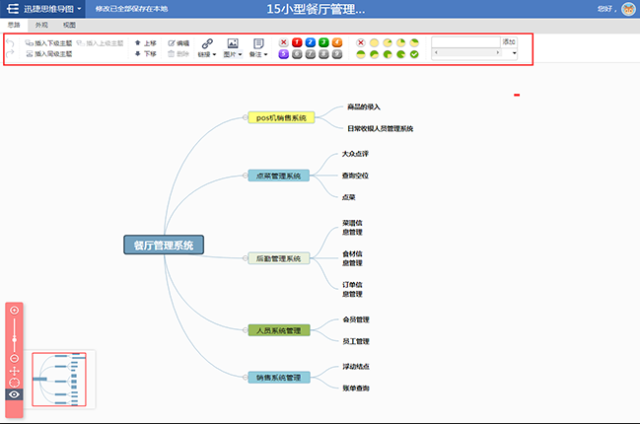Mark progress complete with green checkmark
The image size is (640, 424).
(x=414, y=54)
